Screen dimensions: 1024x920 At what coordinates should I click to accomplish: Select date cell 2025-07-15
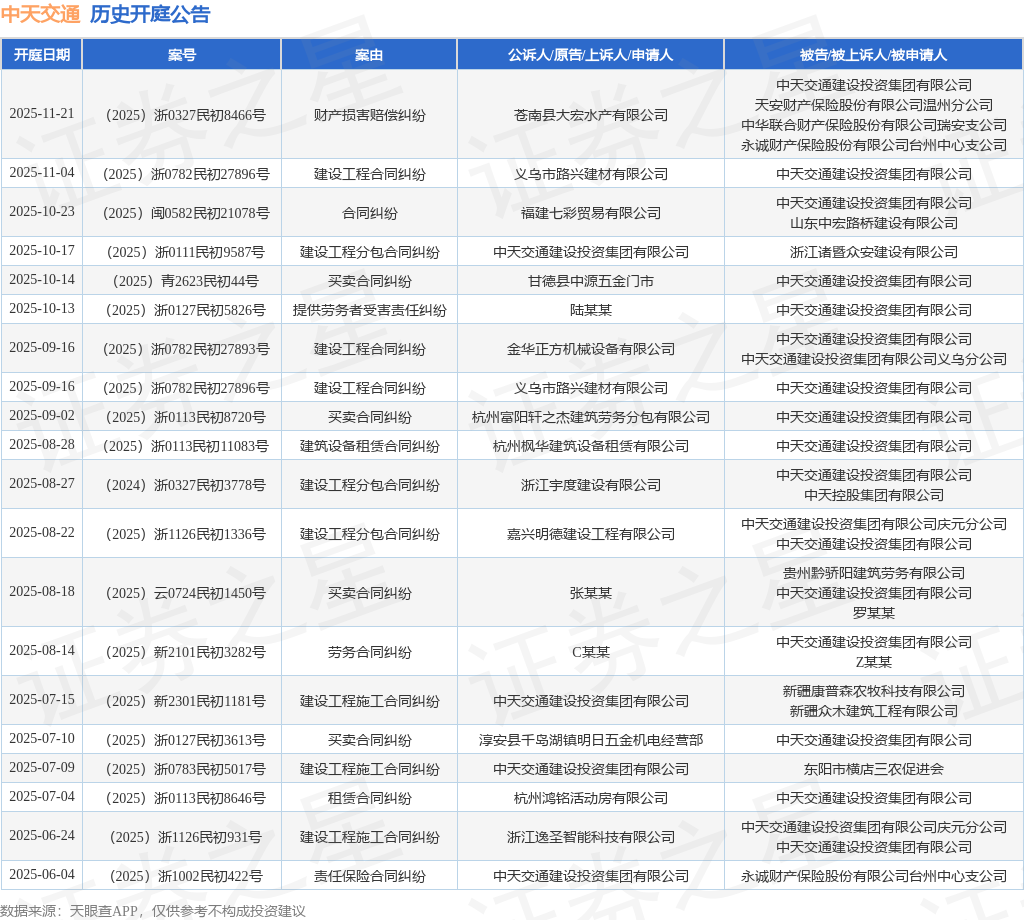[x=42, y=700]
